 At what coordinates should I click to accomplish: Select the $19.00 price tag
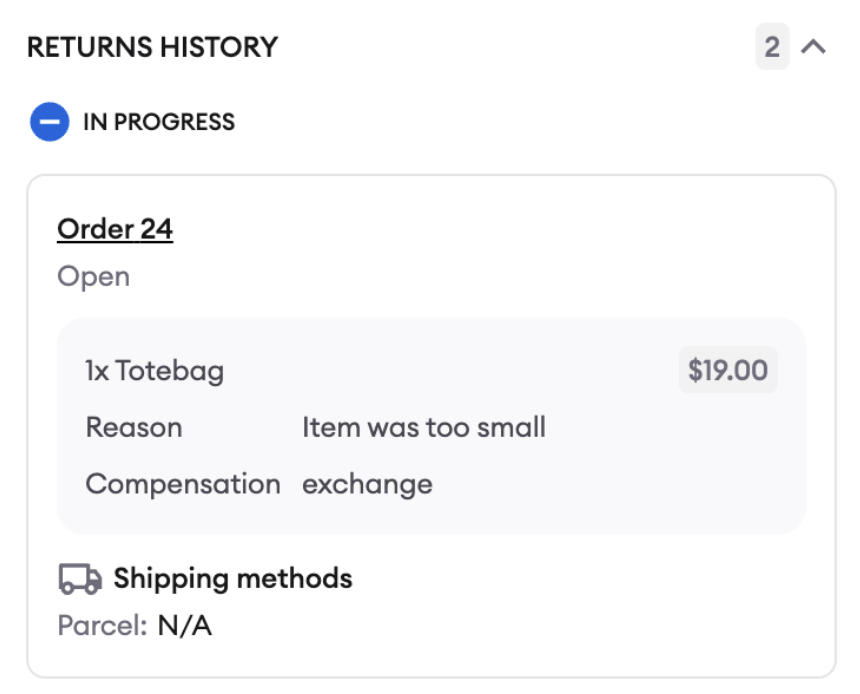[728, 370]
